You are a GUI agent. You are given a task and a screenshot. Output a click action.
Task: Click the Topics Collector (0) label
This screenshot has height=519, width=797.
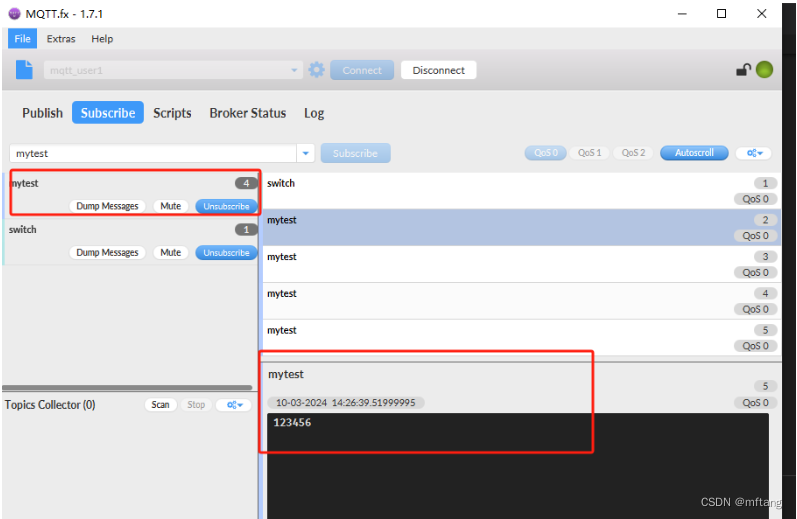[50, 405]
